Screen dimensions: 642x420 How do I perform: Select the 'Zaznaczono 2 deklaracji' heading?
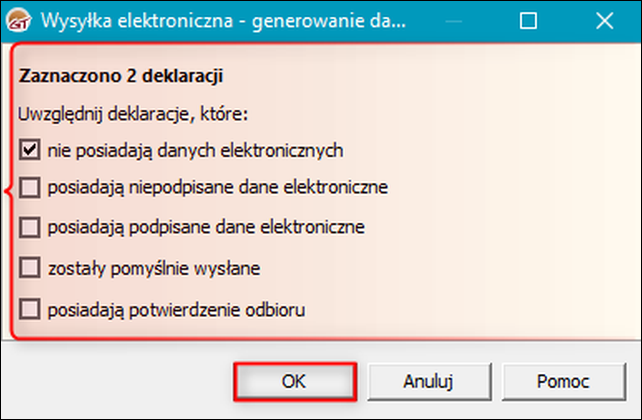[x=121, y=76]
